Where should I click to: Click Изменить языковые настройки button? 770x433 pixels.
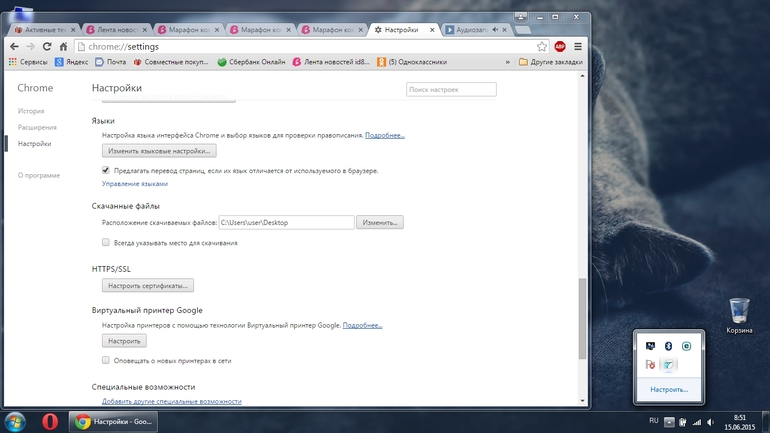coord(159,151)
